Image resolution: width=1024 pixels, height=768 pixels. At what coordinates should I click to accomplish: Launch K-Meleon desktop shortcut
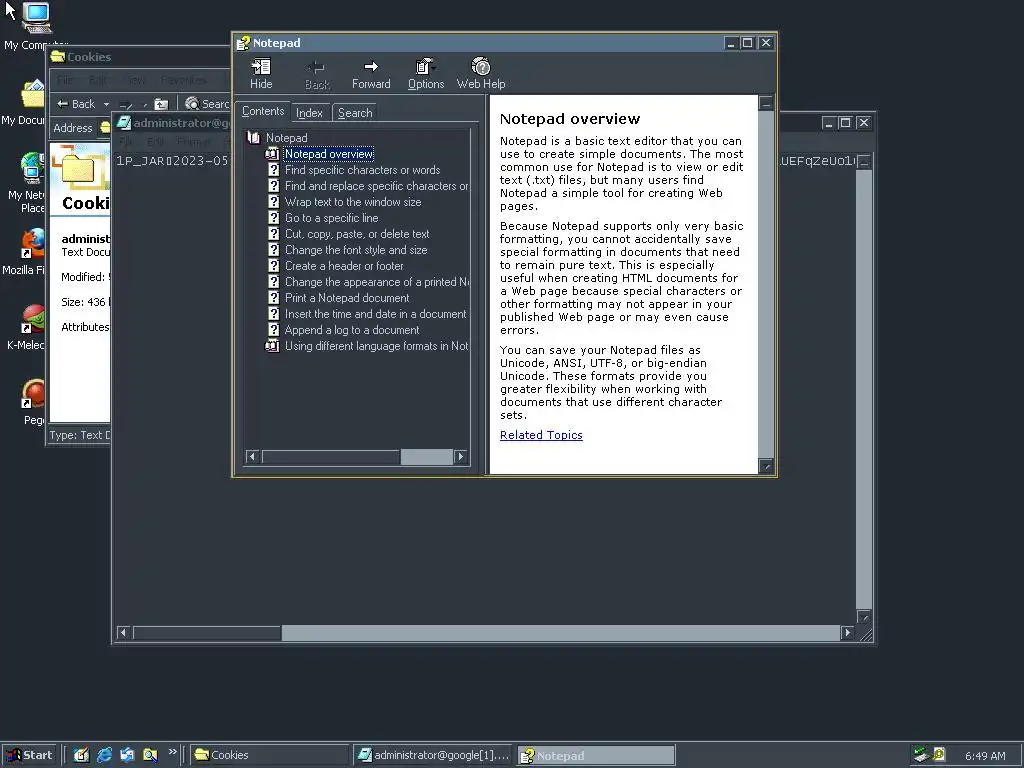click(26, 327)
